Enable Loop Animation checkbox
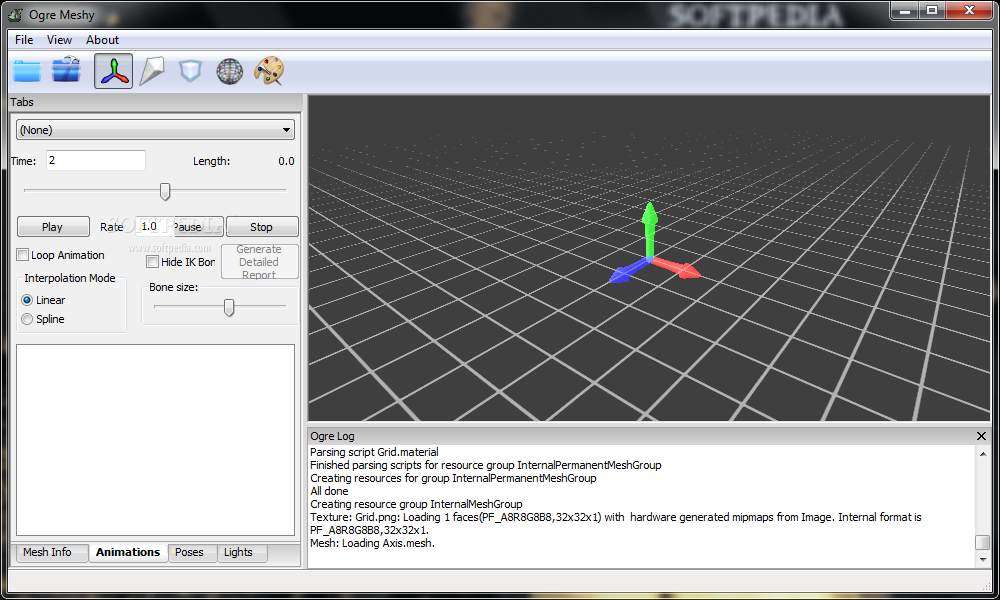The image size is (1000, 600). pyautogui.click(x=23, y=255)
